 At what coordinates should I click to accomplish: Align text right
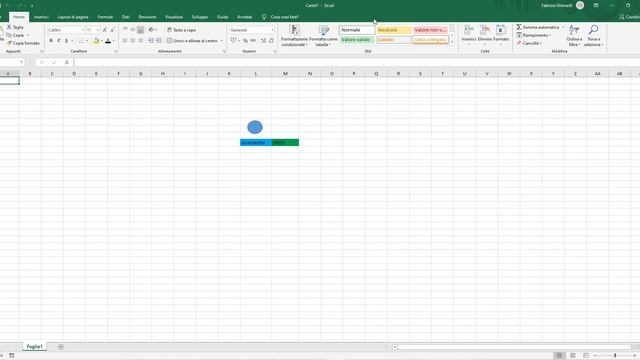(140, 41)
